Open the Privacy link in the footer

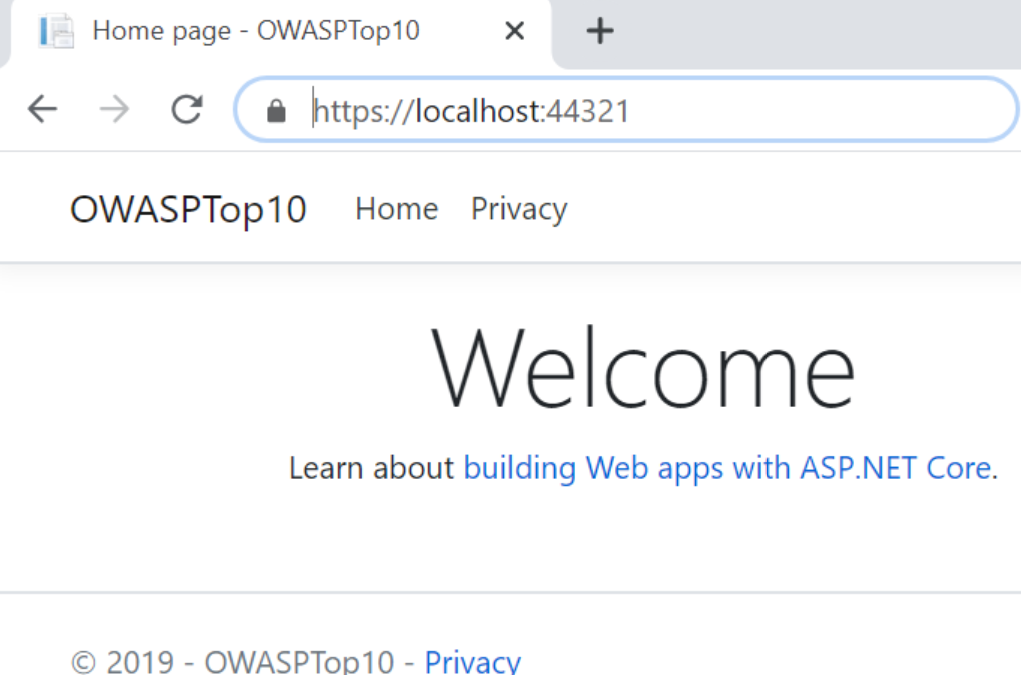pos(472,661)
